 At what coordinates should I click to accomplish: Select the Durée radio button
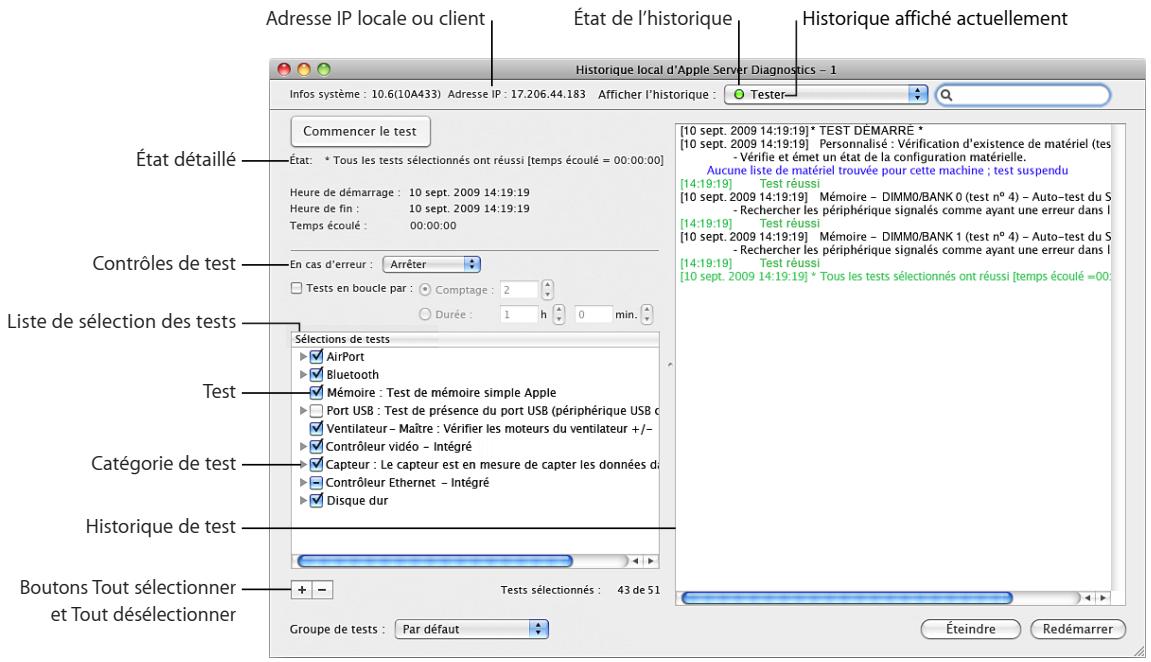pos(425,314)
